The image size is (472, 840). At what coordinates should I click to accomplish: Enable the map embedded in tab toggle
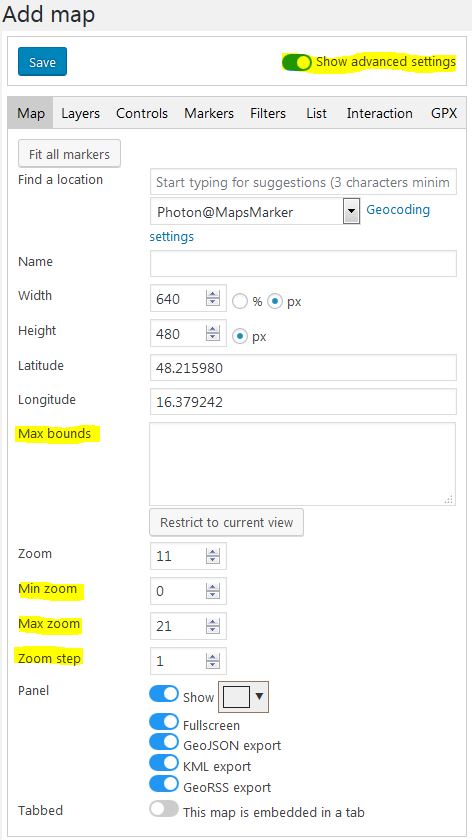pos(163,808)
